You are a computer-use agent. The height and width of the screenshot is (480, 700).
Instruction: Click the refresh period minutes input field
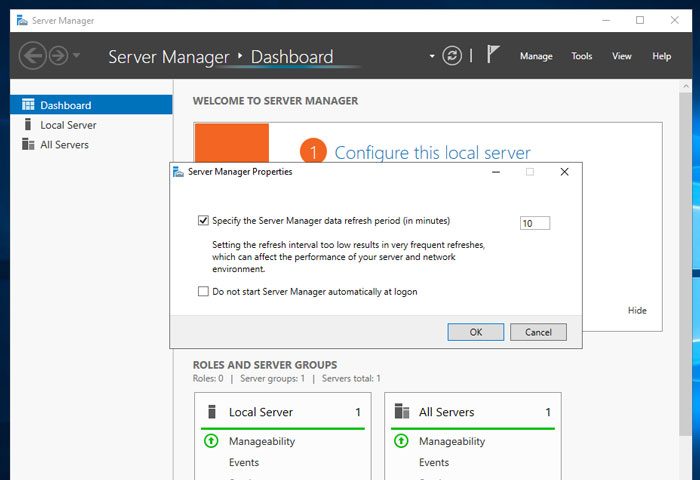pos(535,223)
